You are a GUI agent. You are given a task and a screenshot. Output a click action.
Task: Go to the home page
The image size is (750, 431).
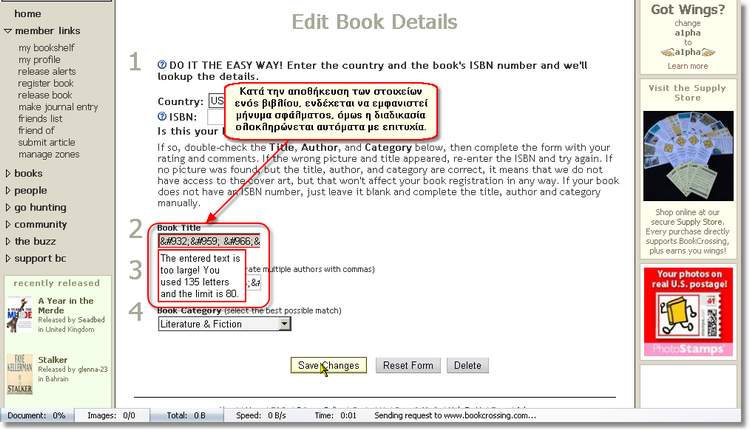[28, 14]
